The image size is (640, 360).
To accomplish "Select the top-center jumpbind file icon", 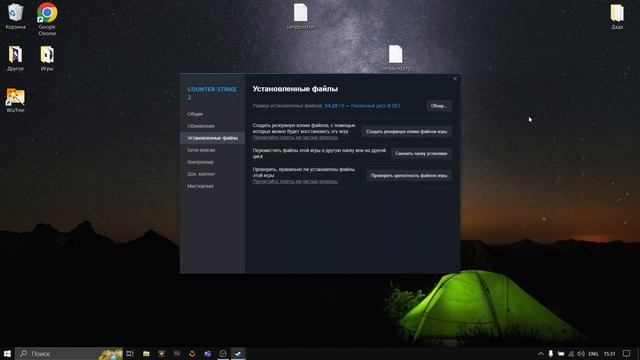I will (x=301, y=16).
